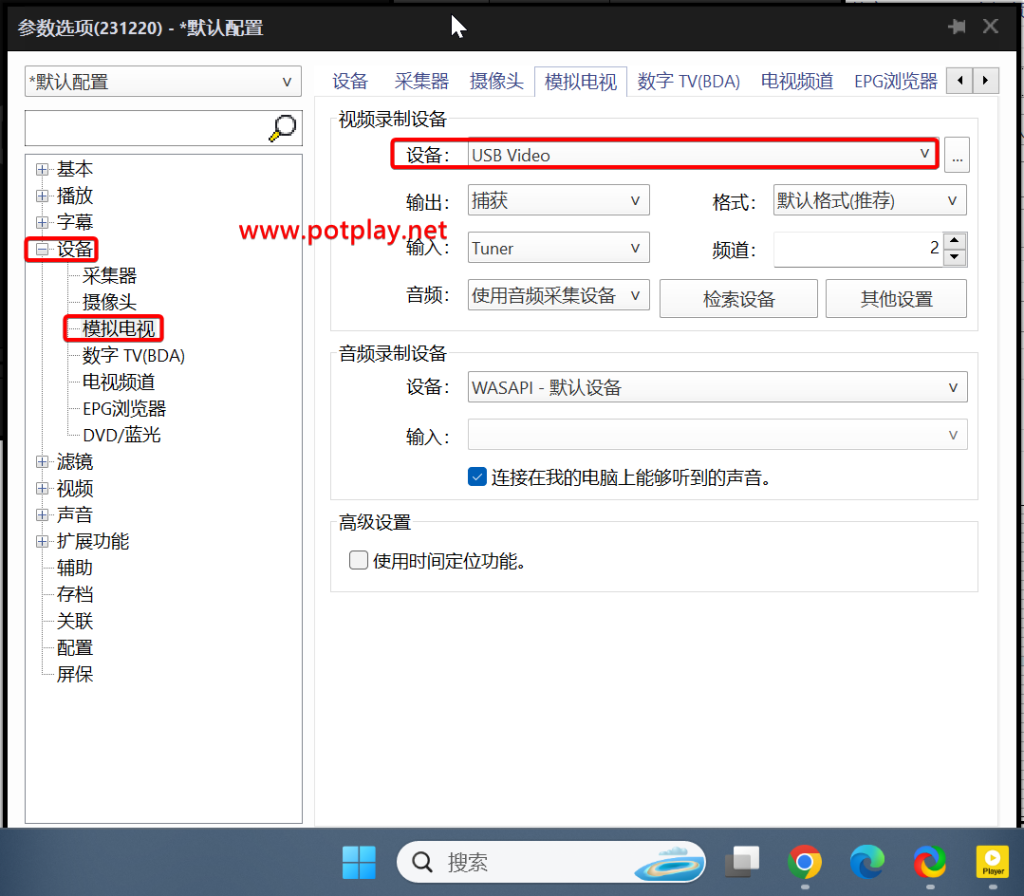Select 电视频道 in the tree

(118, 382)
